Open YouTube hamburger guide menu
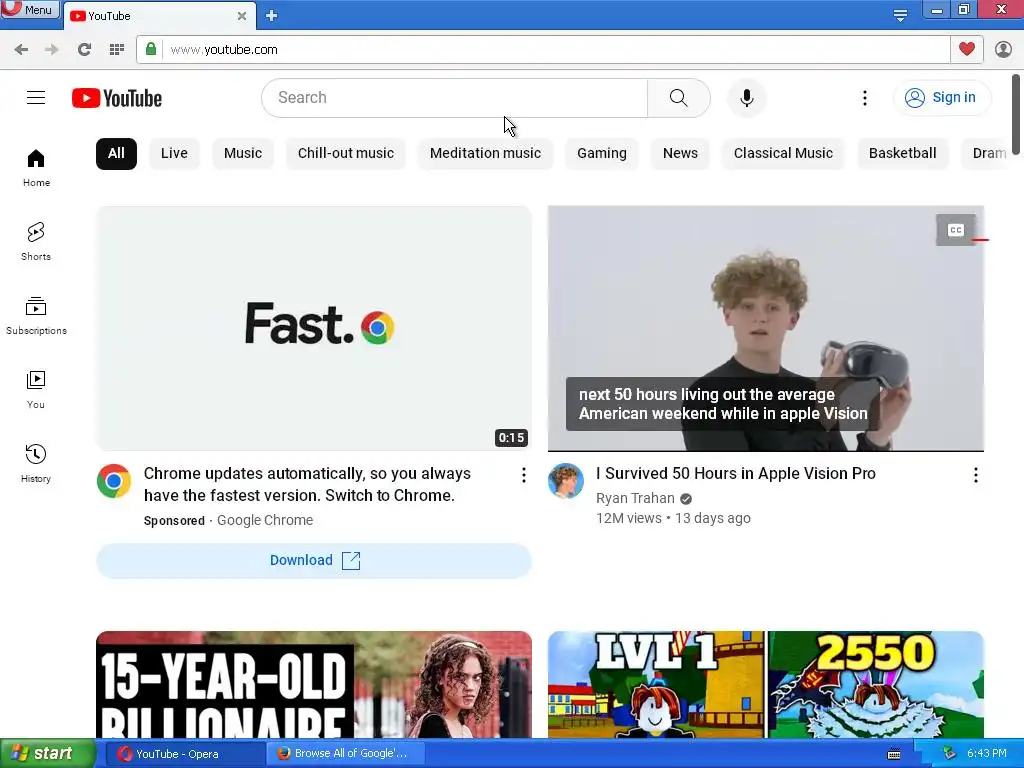 (36, 98)
